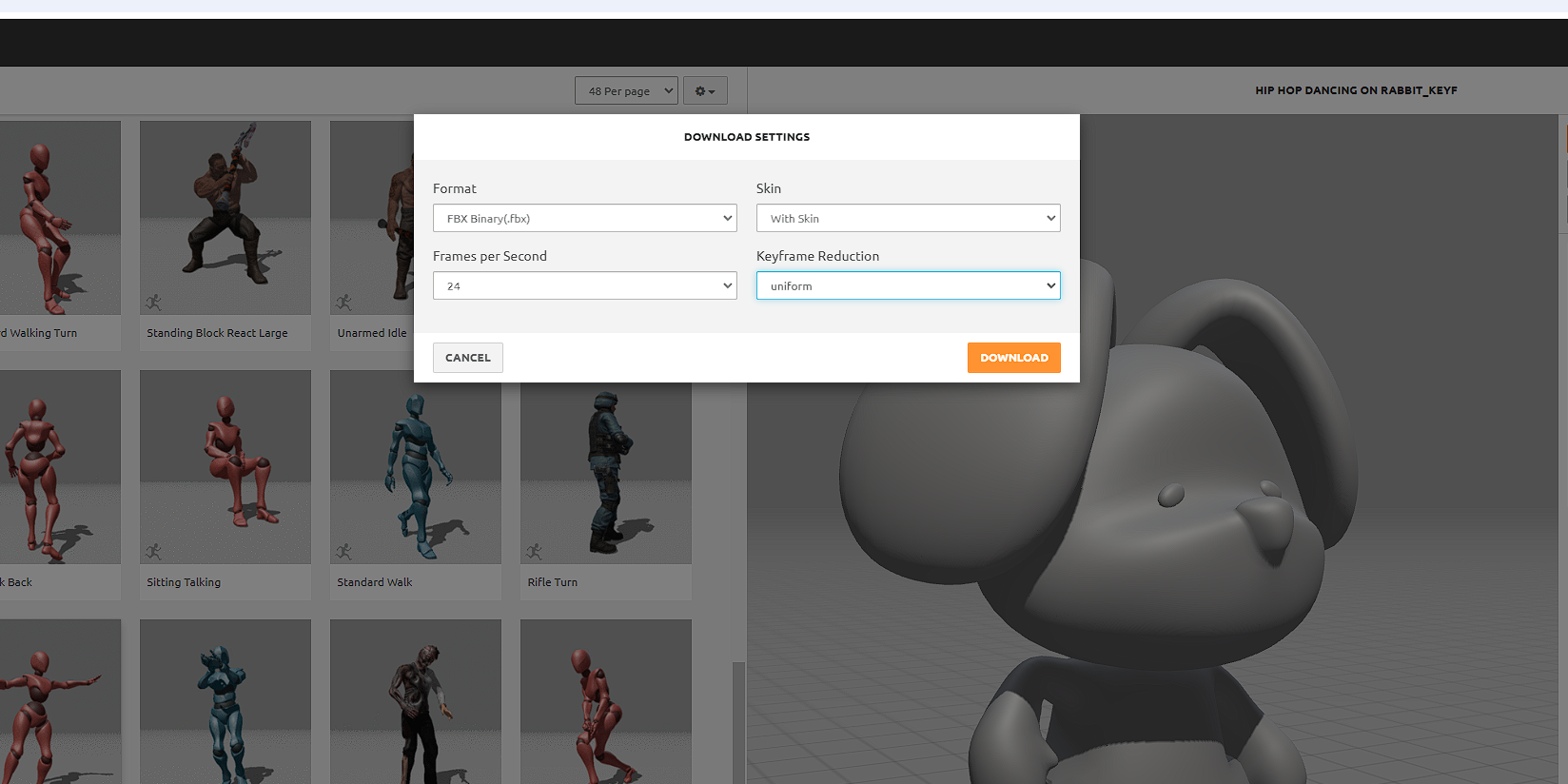
Task: Click the Rifle Turn label
Action: pos(553,582)
